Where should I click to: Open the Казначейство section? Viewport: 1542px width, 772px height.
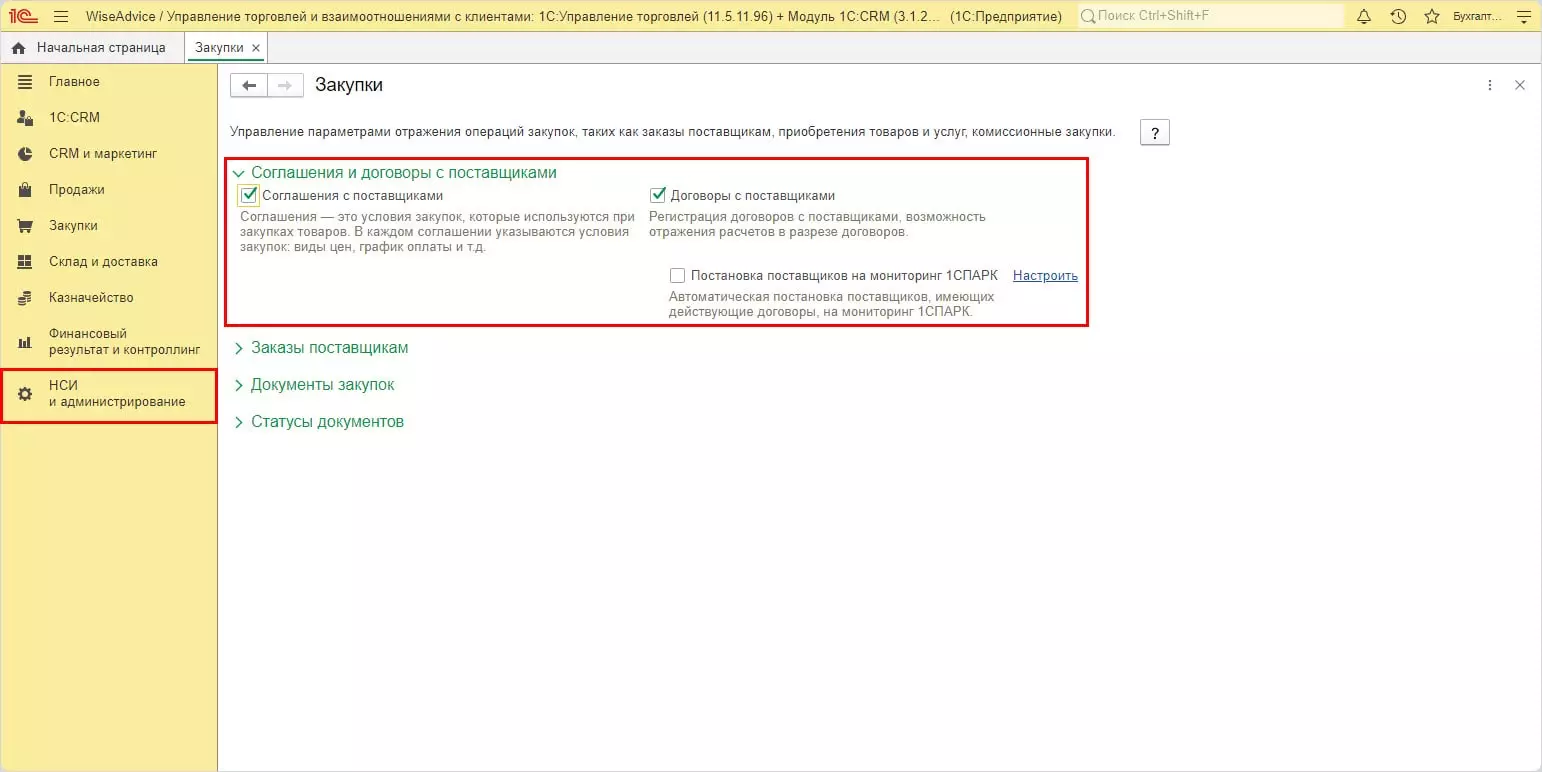pos(109,298)
